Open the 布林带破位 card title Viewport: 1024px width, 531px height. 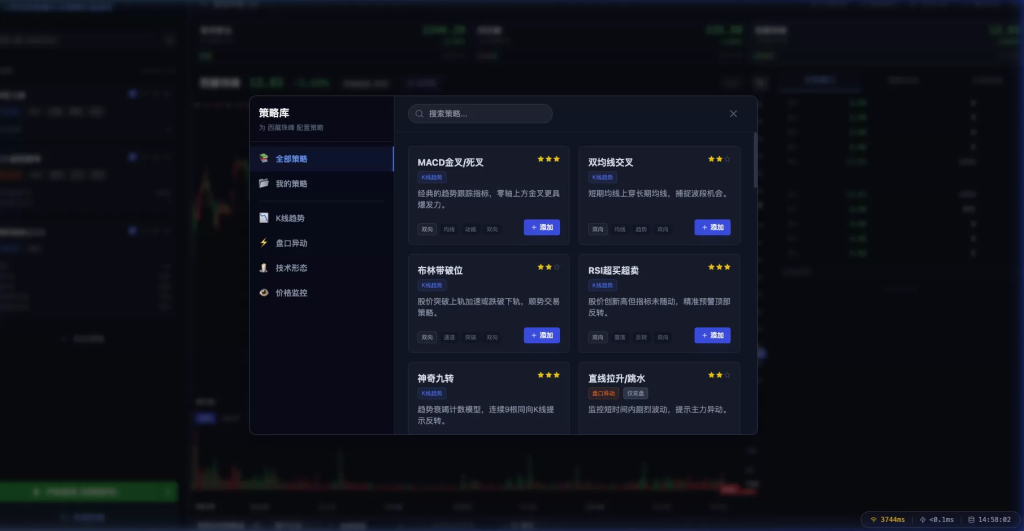[x=440, y=270]
